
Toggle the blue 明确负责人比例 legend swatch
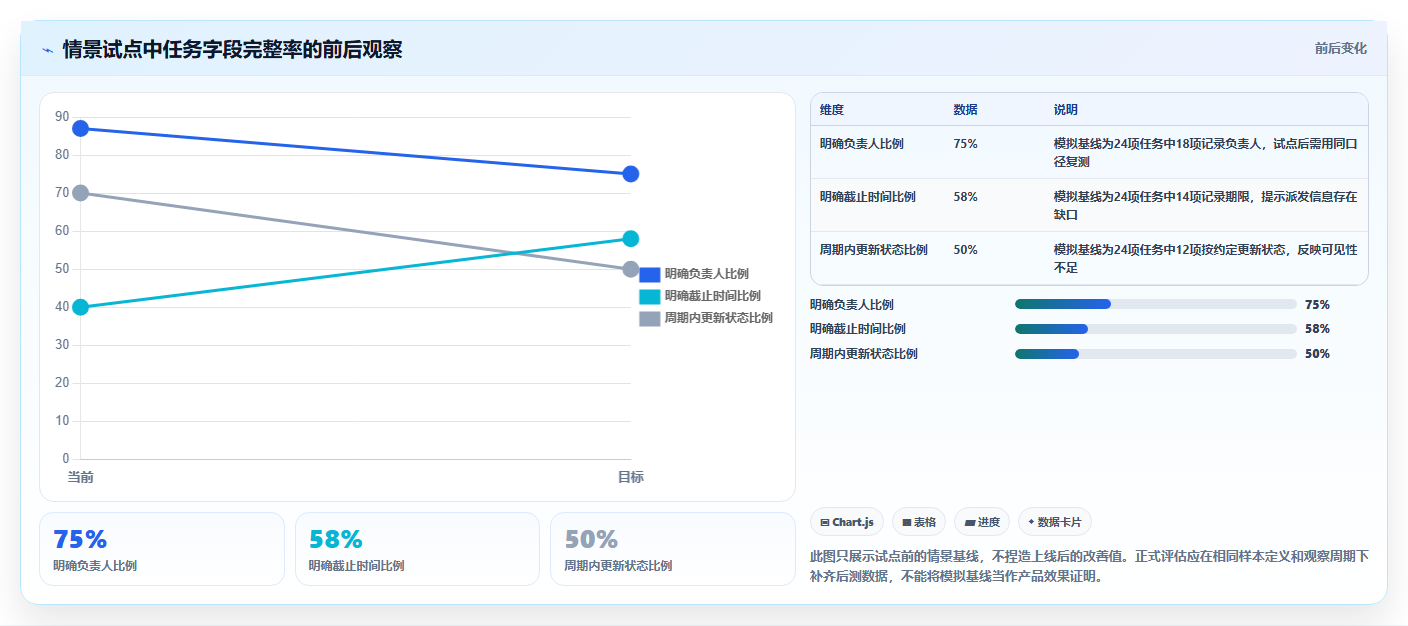pos(650,274)
